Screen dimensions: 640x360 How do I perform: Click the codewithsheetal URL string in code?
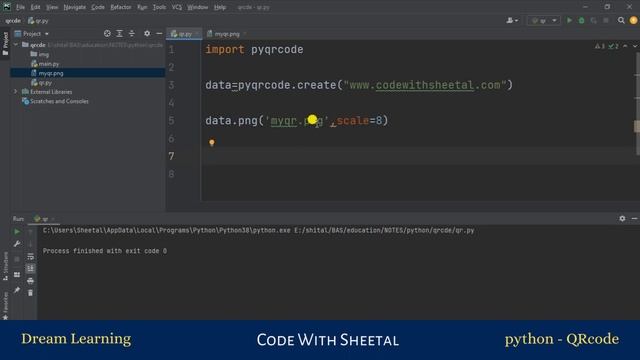click(425, 85)
